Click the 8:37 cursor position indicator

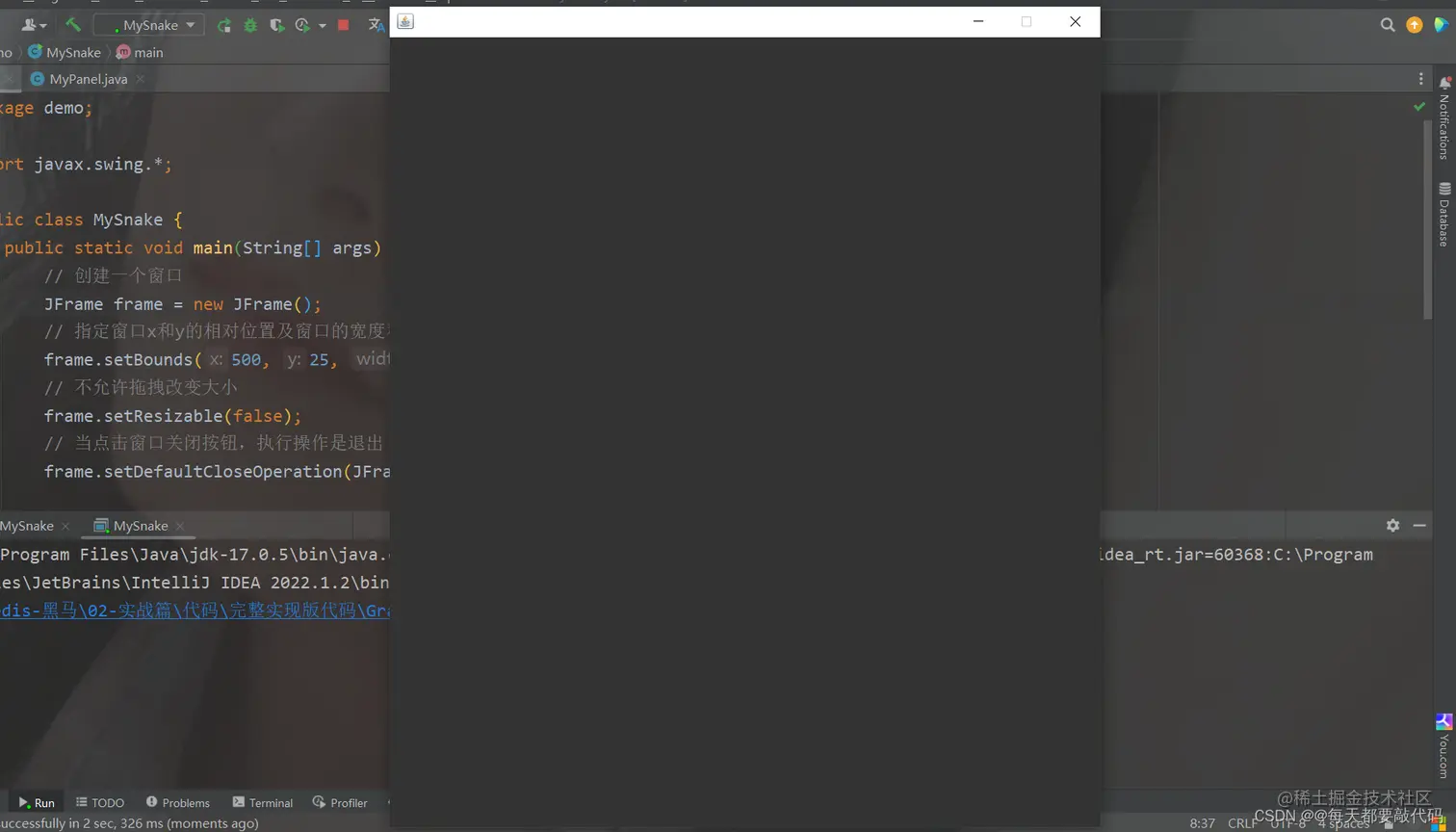click(1202, 823)
